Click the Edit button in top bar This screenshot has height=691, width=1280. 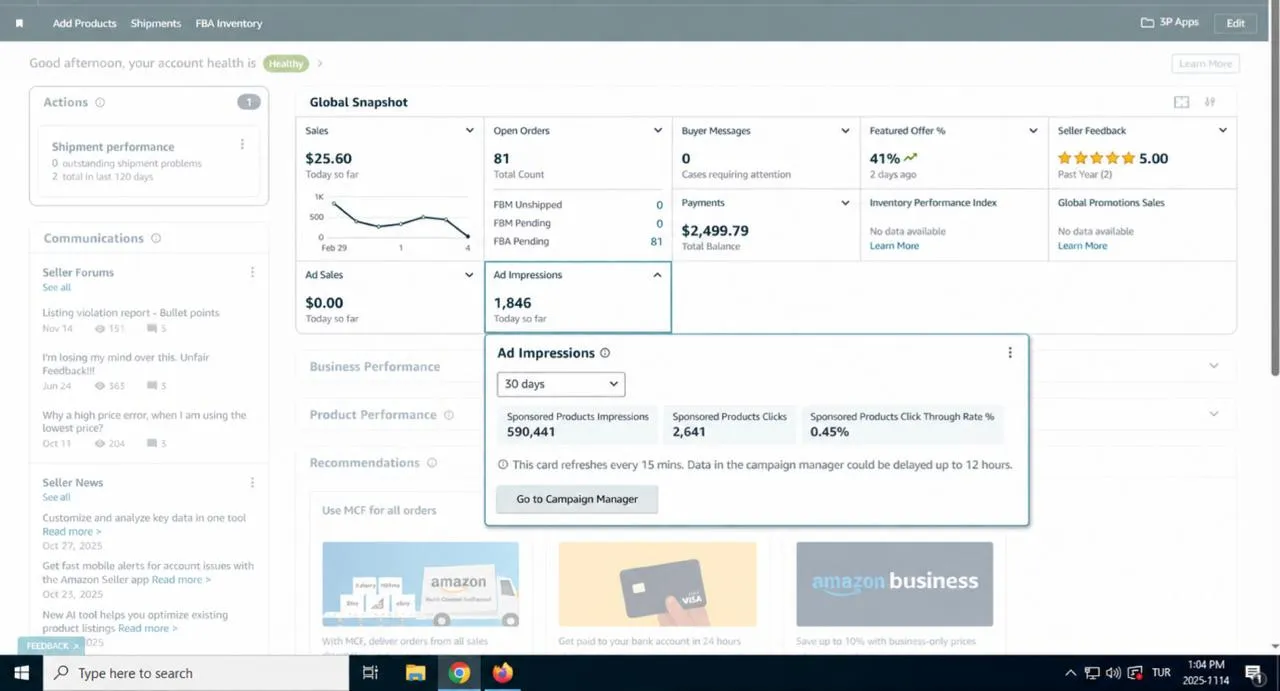pyautogui.click(x=1236, y=23)
